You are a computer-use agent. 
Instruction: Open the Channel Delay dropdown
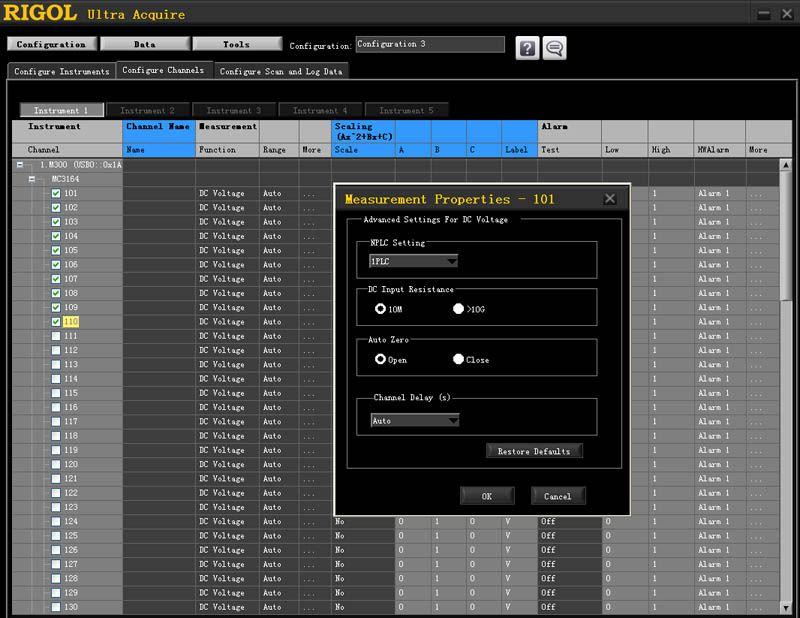pos(413,421)
